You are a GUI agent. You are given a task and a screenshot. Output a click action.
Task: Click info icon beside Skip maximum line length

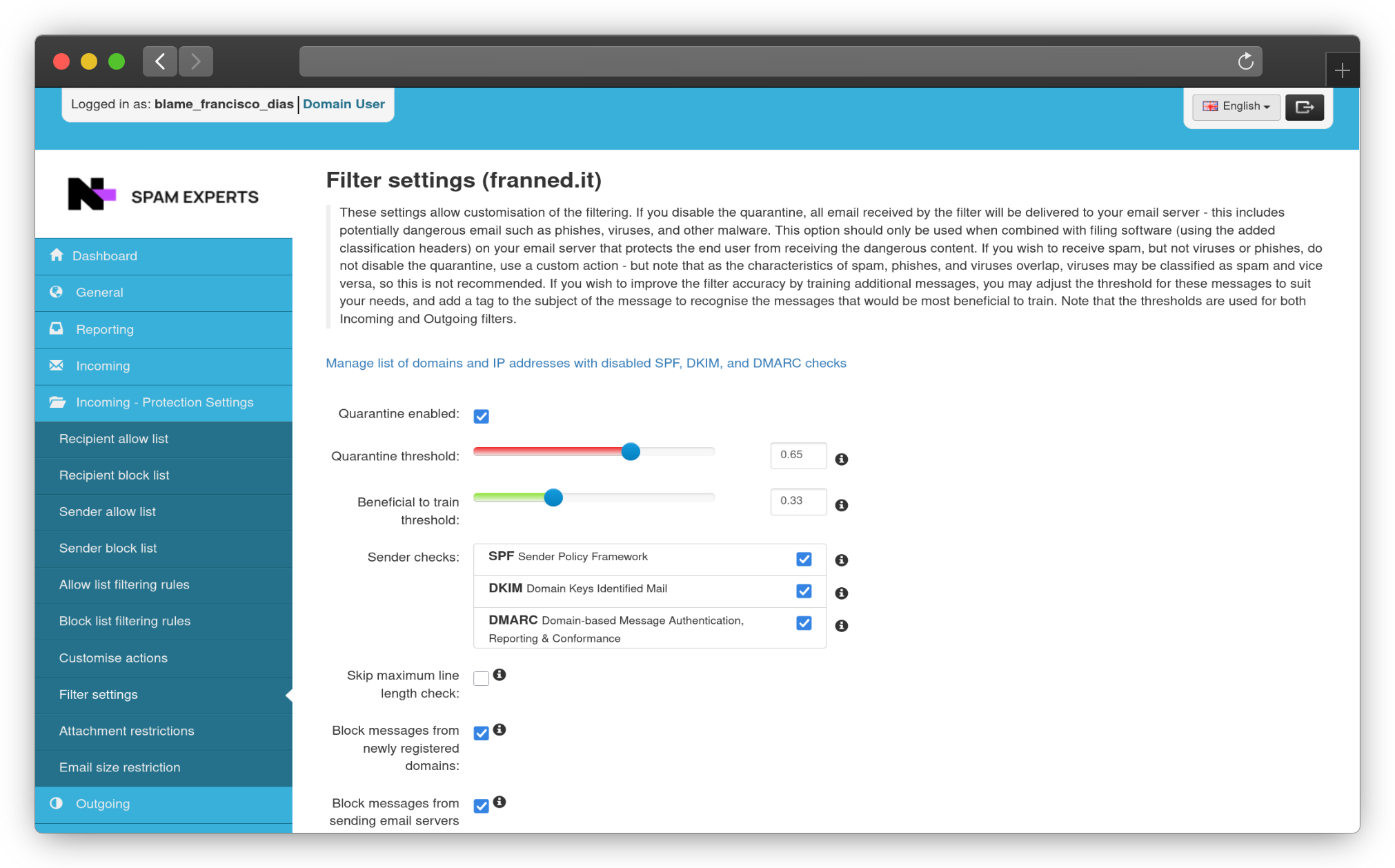[x=499, y=675]
